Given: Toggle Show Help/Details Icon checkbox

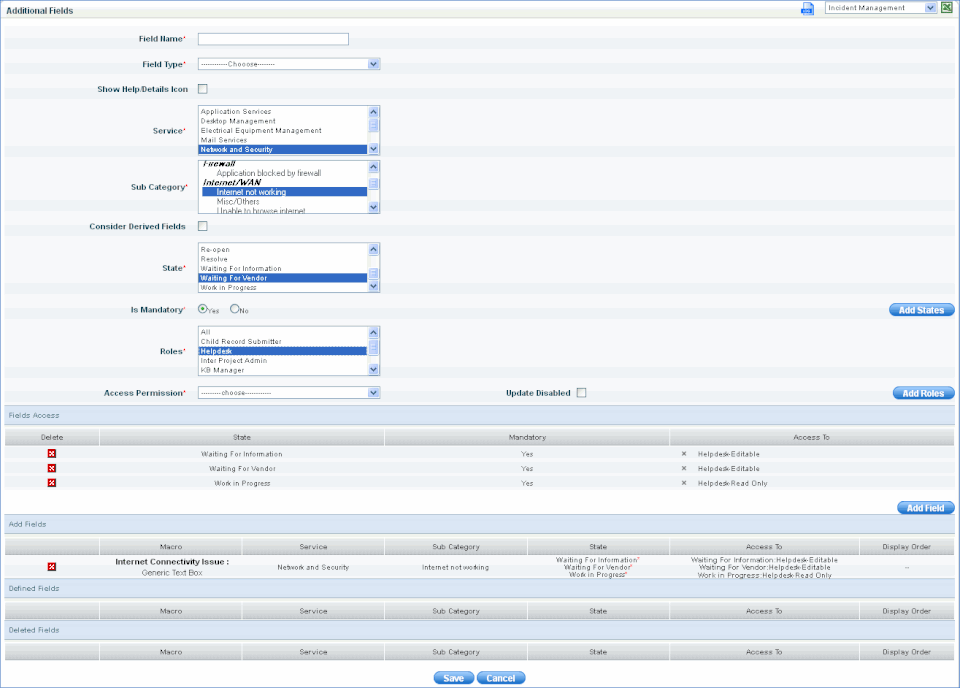Looking at the screenshot, I should (203, 89).
